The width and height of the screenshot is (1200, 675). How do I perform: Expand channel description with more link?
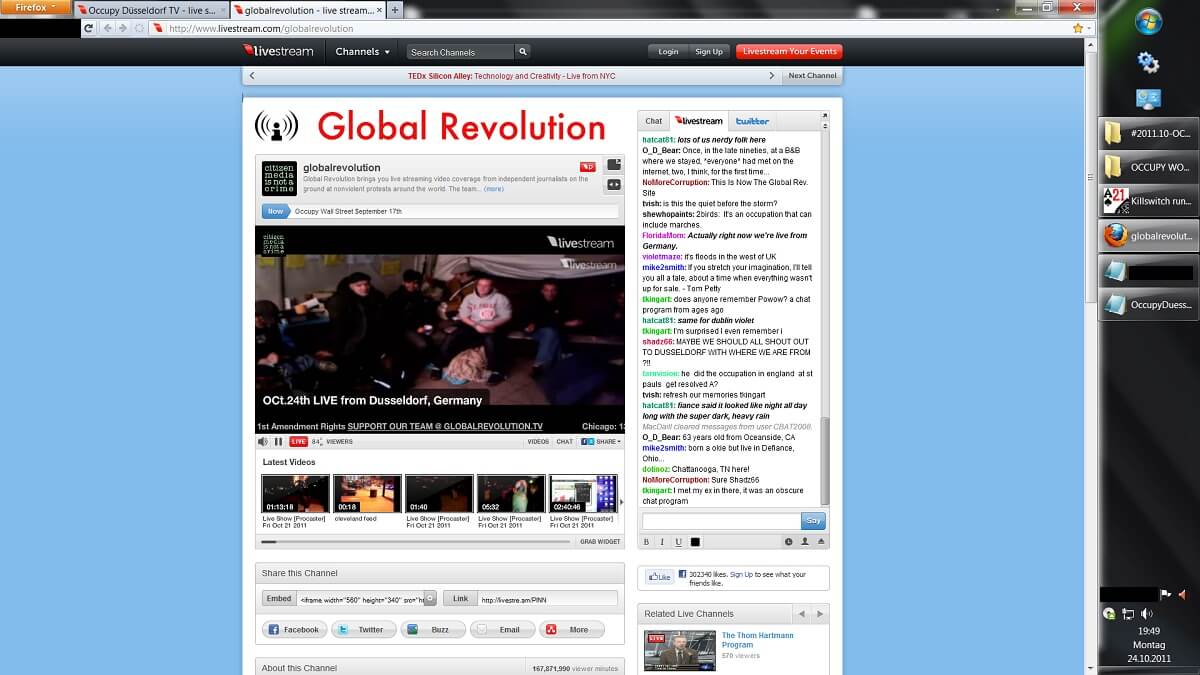click(494, 189)
